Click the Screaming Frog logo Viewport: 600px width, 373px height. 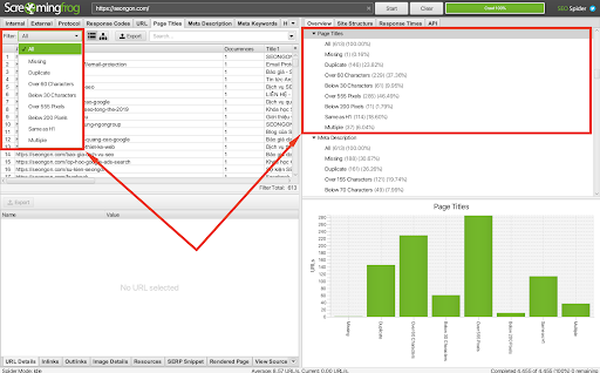point(42,8)
